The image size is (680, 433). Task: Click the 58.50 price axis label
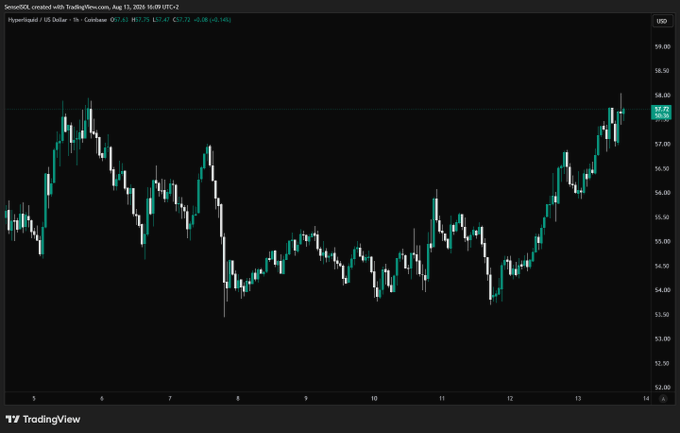click(x=662, y=71)
